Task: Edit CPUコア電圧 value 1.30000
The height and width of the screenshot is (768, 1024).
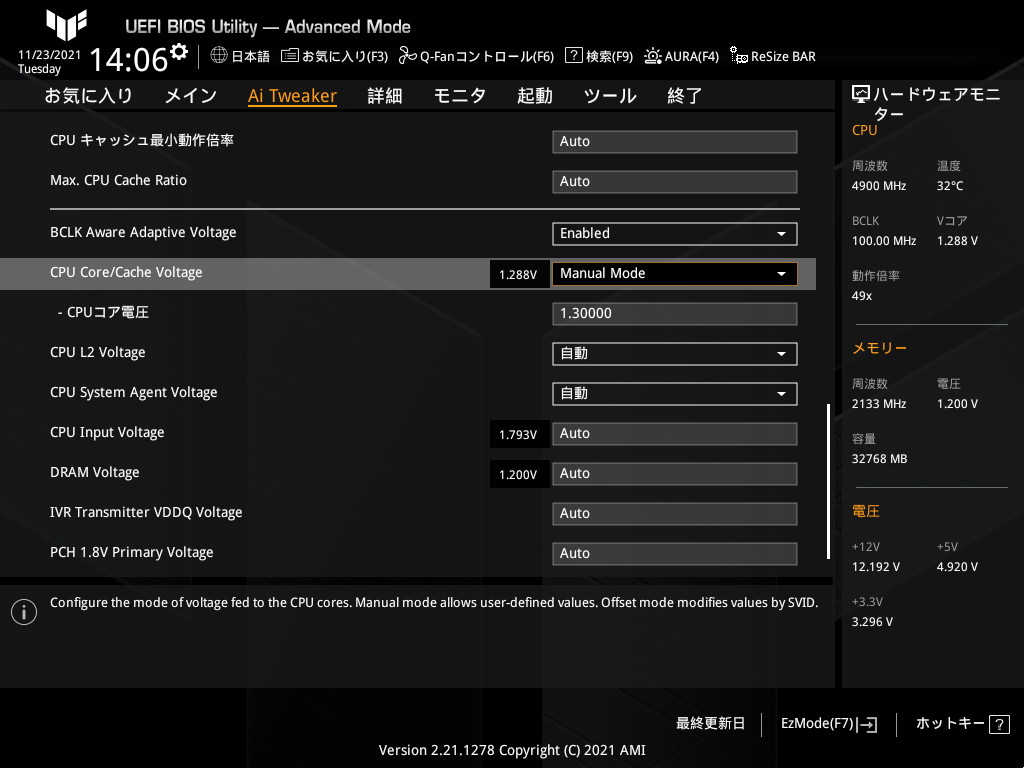Action: [675, 313]
